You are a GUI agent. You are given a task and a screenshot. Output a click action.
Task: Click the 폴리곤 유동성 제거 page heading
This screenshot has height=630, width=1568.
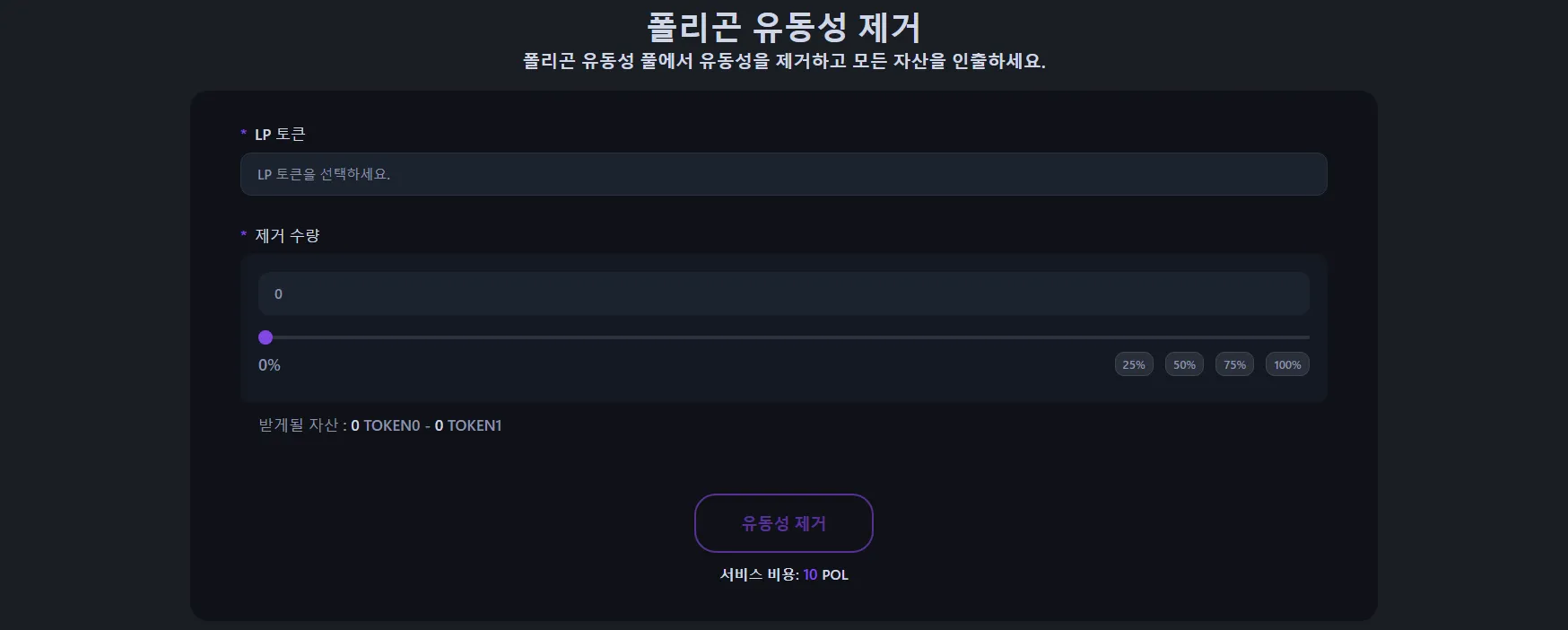pyautogui.click(x=783, y=27)
